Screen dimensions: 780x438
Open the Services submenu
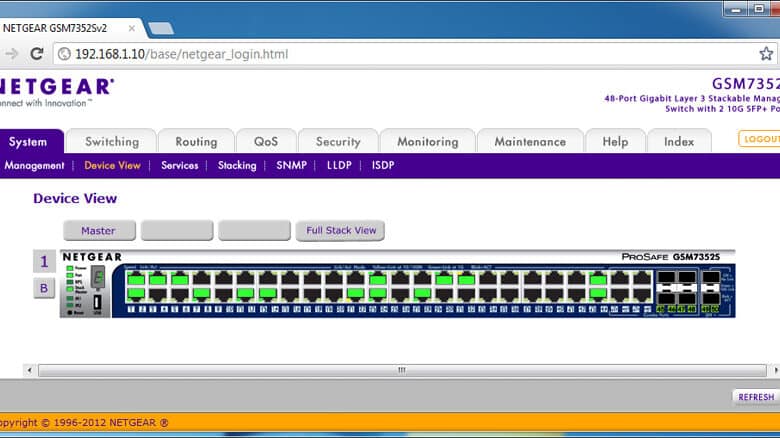[x=180, y=165]
